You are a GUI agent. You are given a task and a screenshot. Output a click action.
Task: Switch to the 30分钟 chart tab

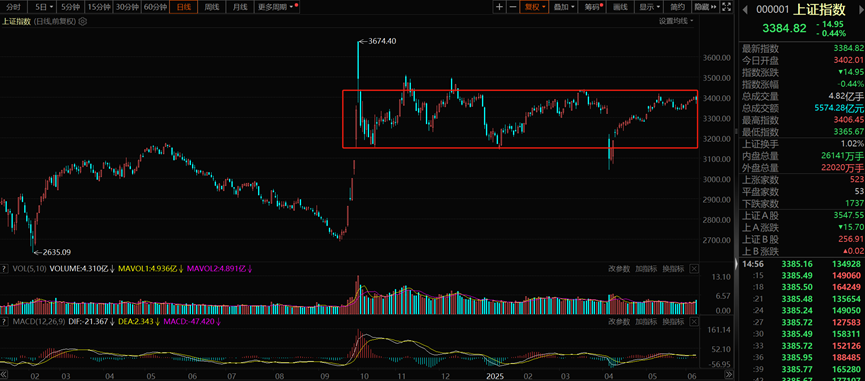click(x=127, y=7)
